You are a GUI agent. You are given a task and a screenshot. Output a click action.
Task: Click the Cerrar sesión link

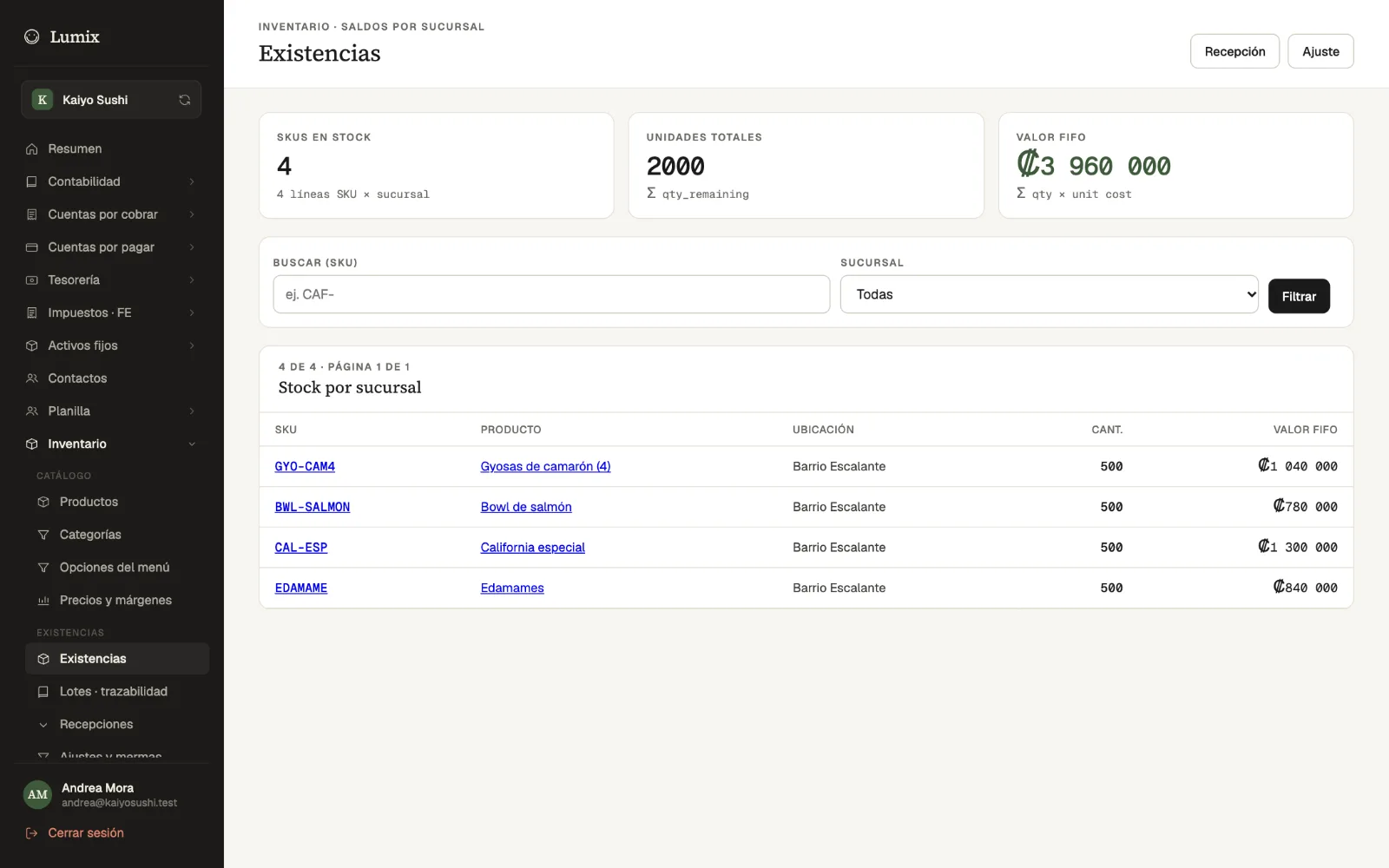pyautogui.click(x=86, y=833)
